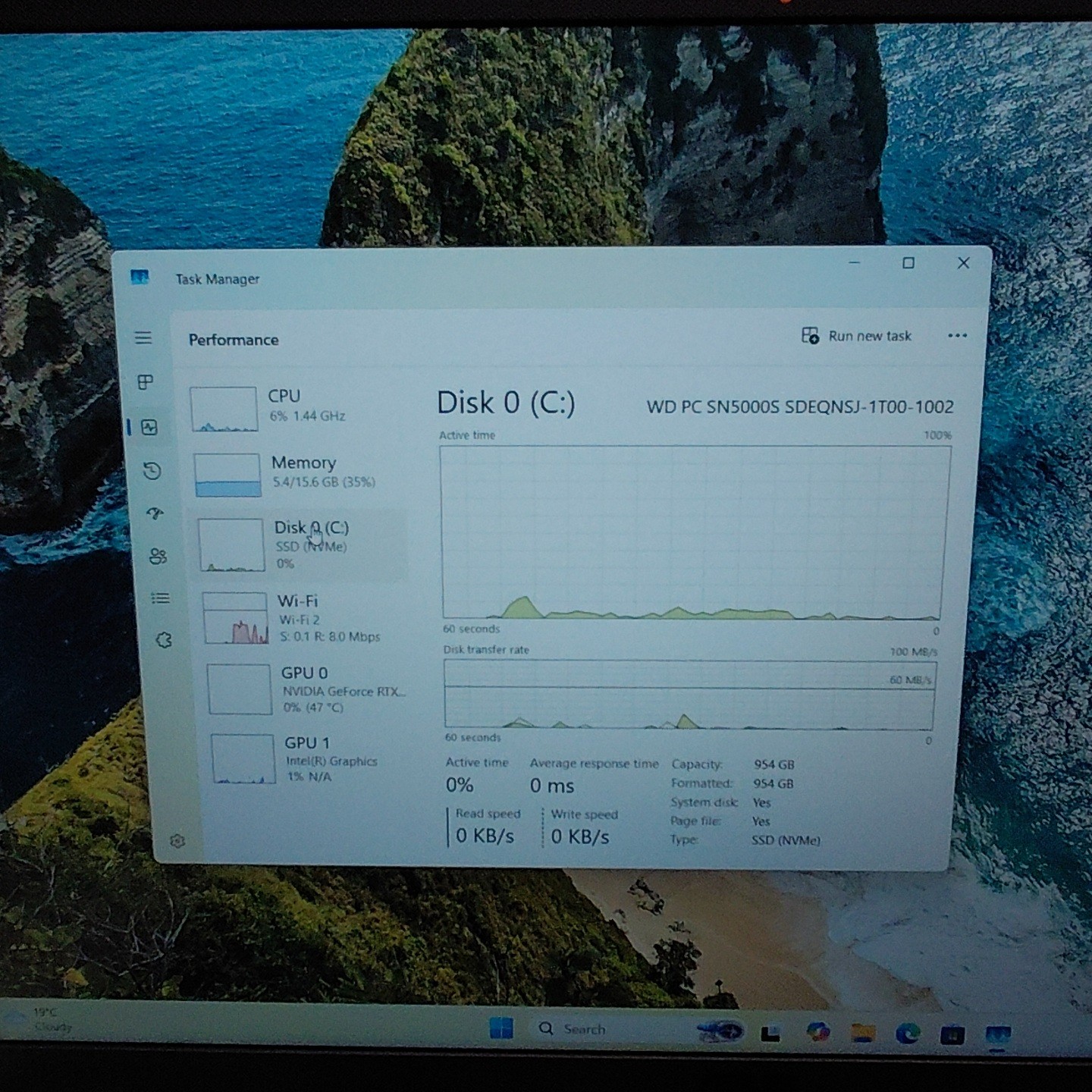The image size is (1092, 1092).
Task: Click the Task Manager taskbar icon
Action: (x=998, y=1035)
